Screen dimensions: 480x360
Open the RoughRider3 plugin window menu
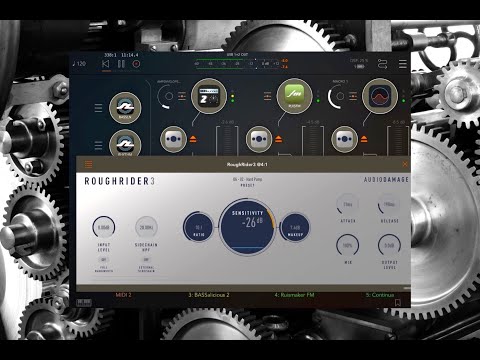88,164
